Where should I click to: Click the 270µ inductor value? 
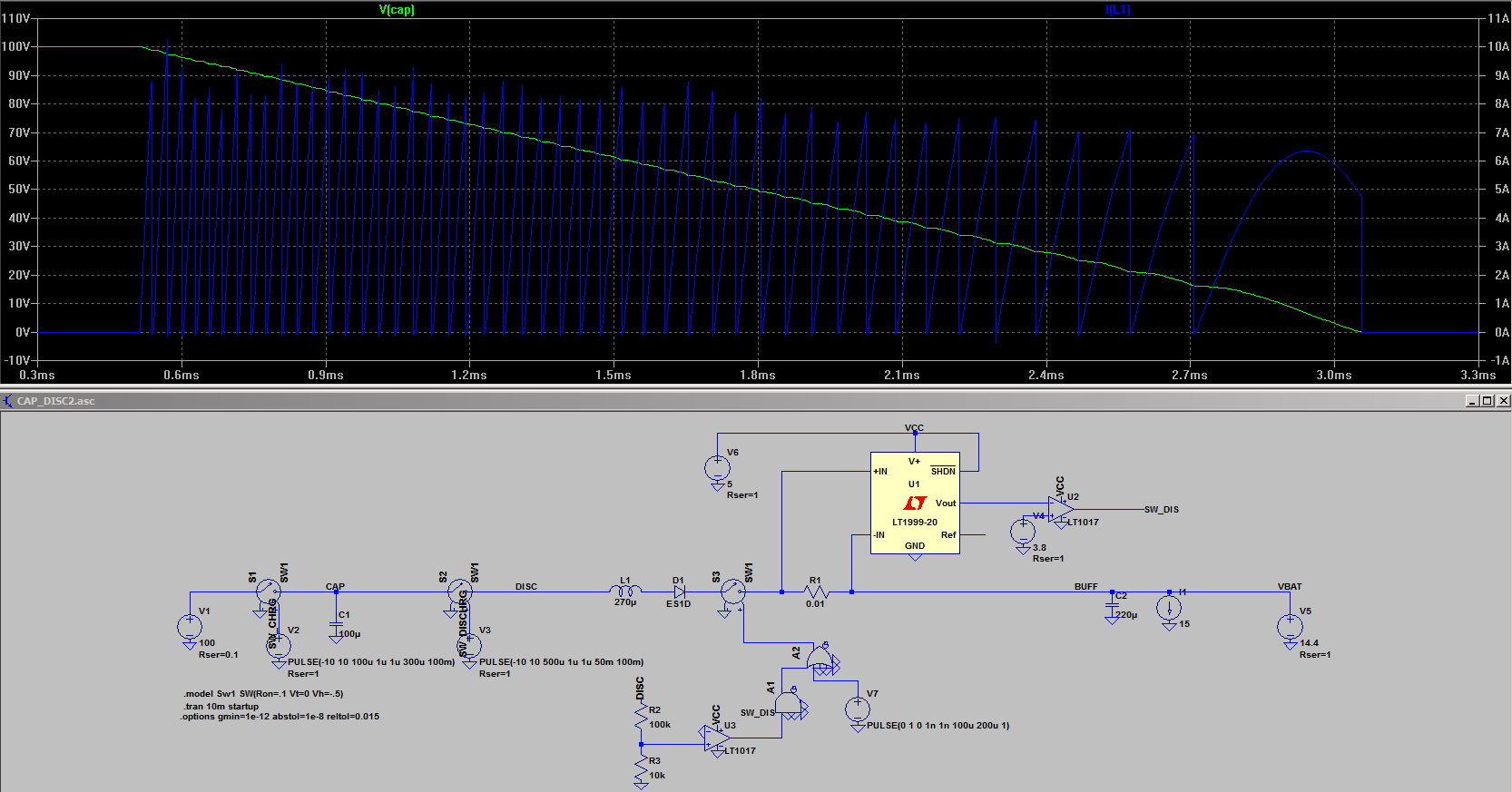624,602
